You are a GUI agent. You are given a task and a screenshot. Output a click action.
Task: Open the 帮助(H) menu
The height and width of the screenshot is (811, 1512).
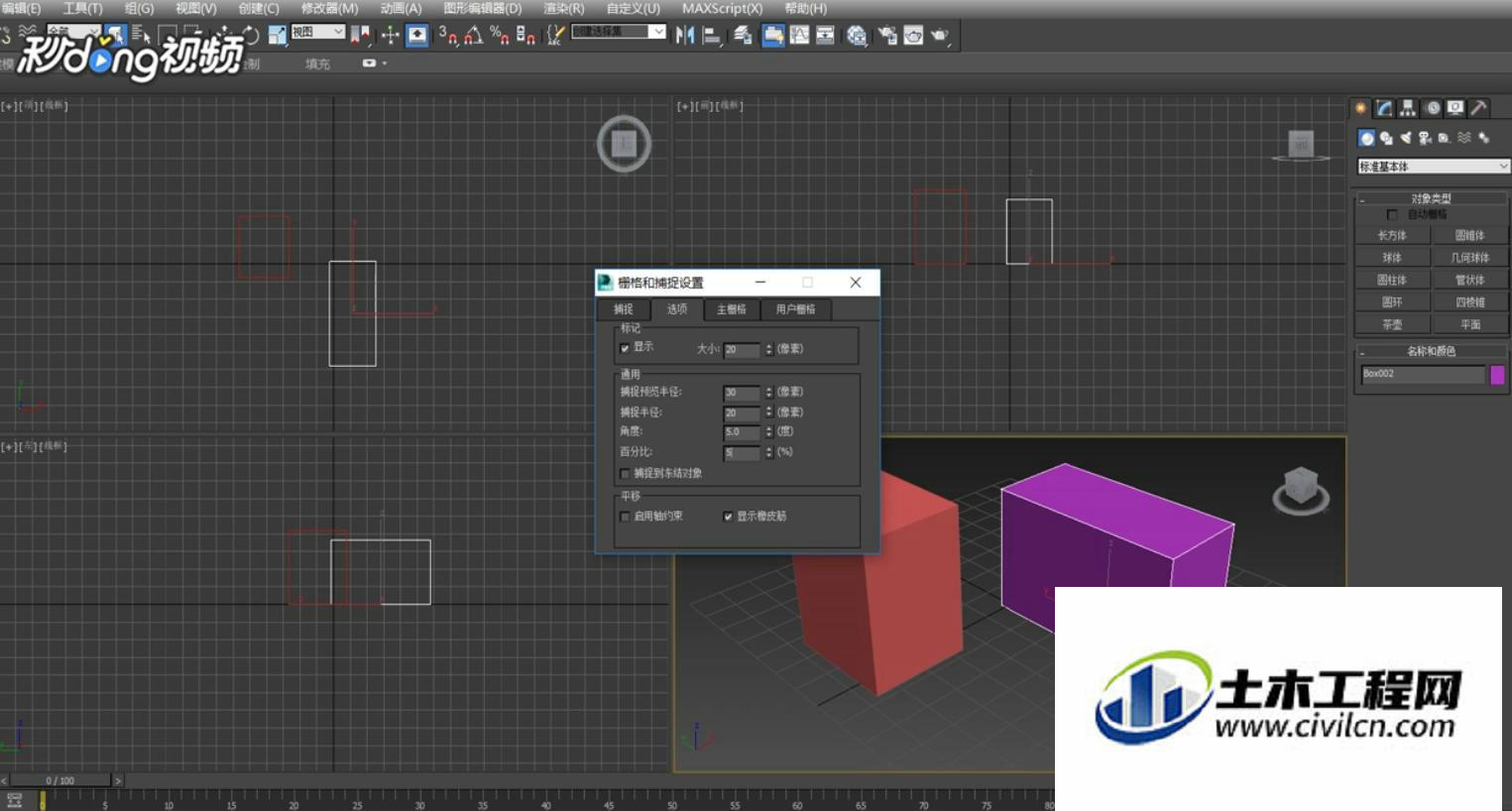805,8
